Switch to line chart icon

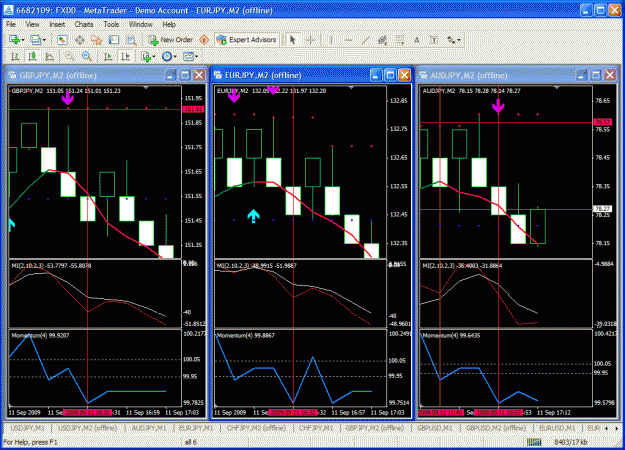49,56
